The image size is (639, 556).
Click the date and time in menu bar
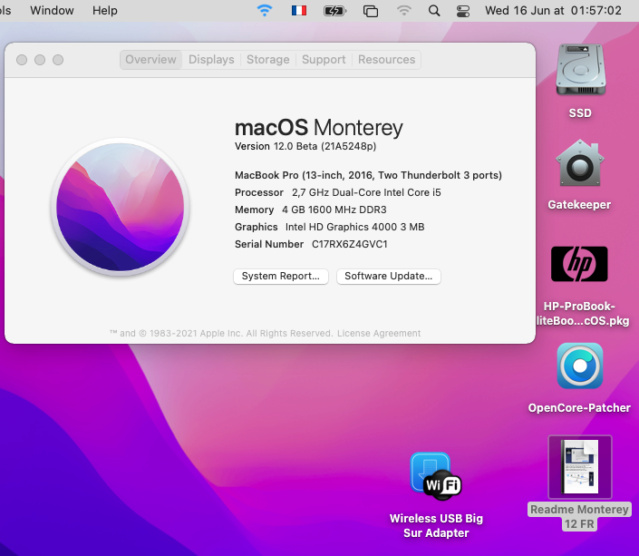pyautogui.click(x=553, y=10)
